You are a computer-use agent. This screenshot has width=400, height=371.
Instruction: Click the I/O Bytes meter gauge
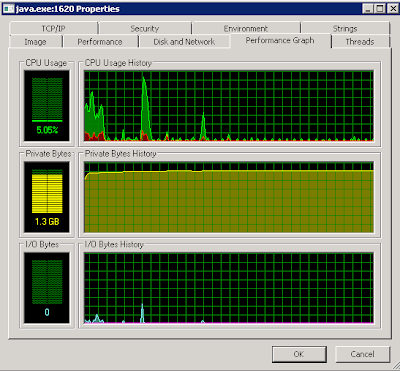pos(47,288)
